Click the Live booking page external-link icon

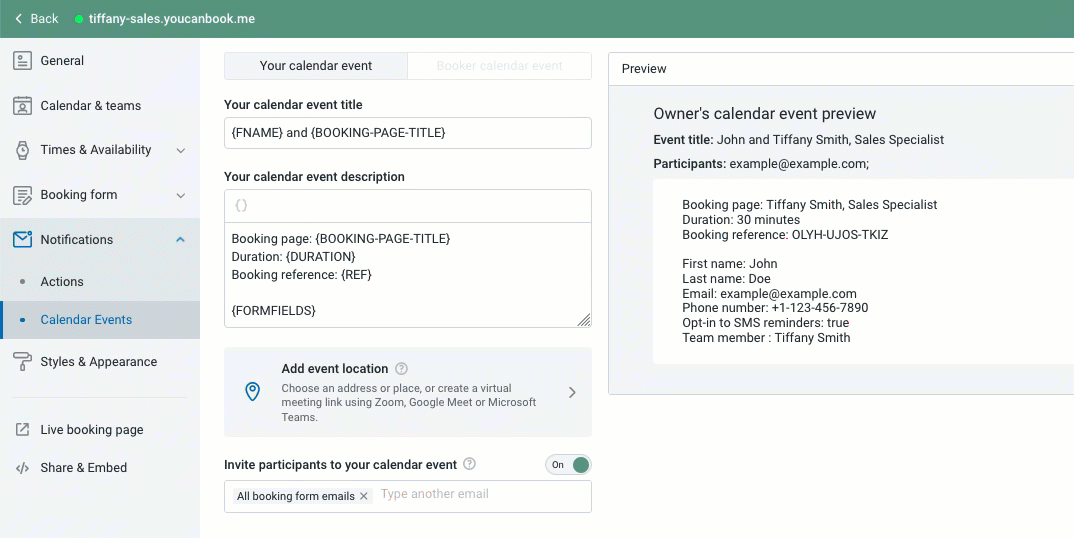(x=22, y=430)
